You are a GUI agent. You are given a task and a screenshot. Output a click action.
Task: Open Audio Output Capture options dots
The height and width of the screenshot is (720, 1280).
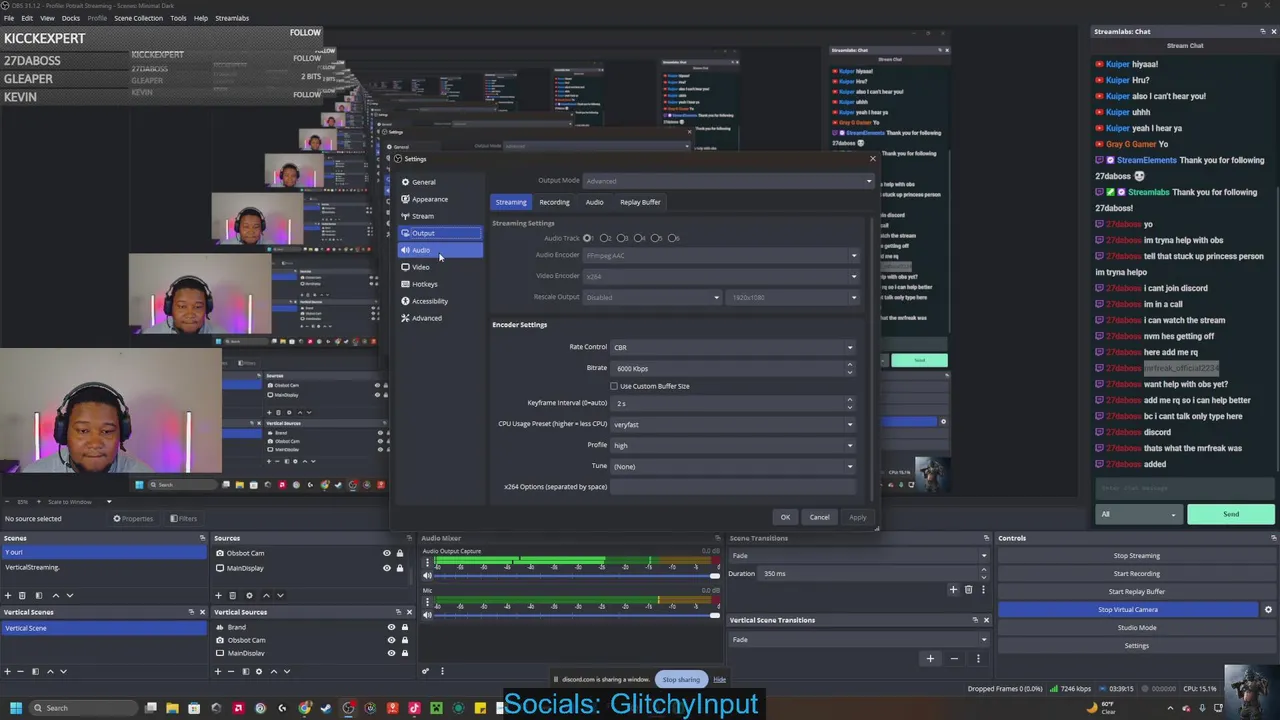pos(427,563)
